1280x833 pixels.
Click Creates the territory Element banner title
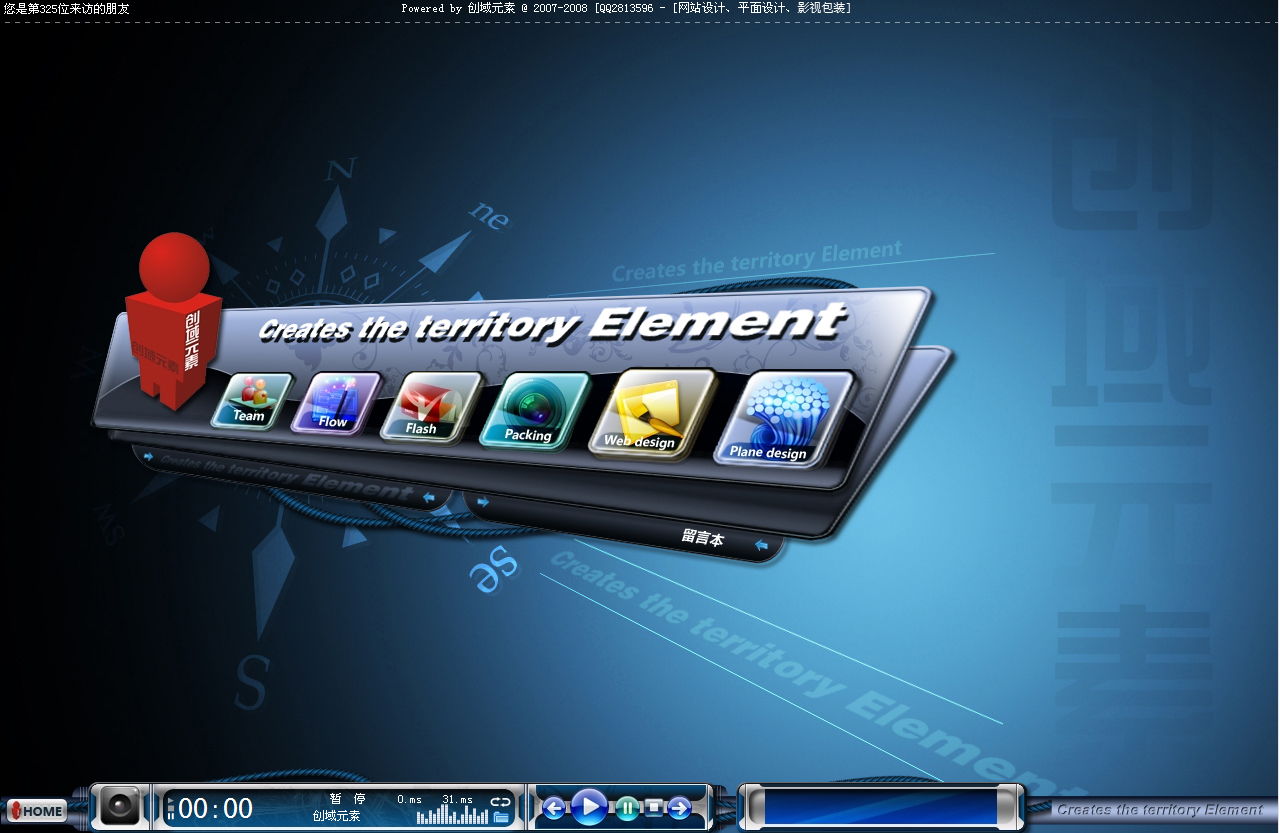click(x=552, y=325)
